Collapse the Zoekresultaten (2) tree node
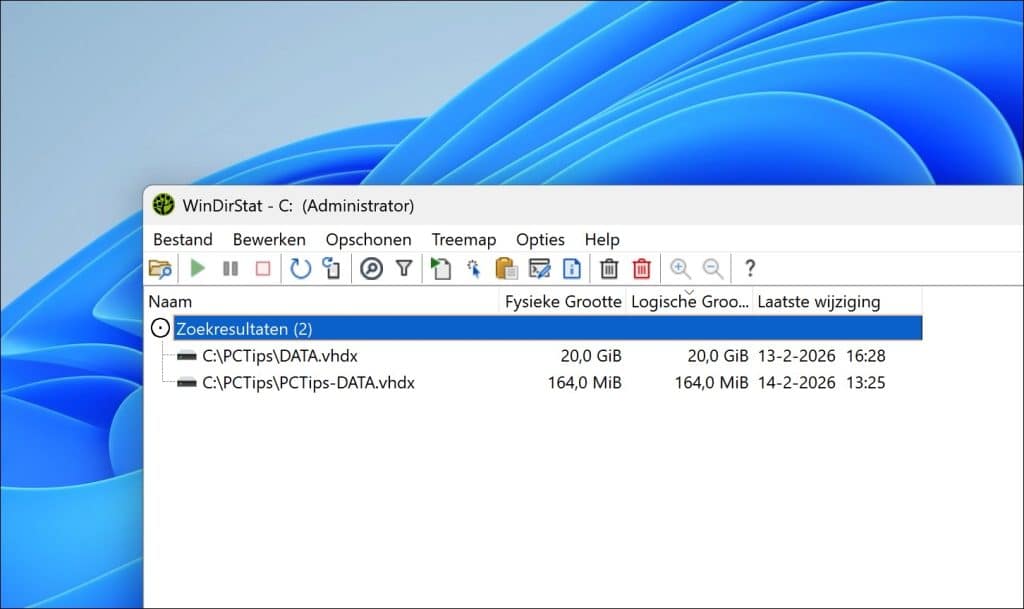Image resolution: width=1024 pixels, height=609 pixels. [160, 328]
